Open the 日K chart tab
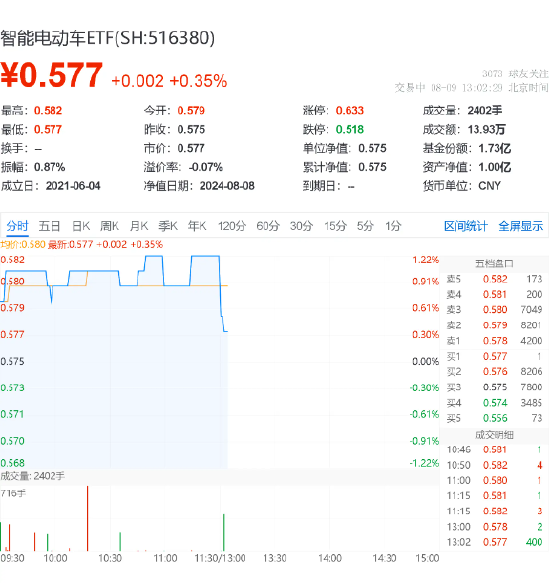Viewport: 550px width, 585px height. click(81, 226)
